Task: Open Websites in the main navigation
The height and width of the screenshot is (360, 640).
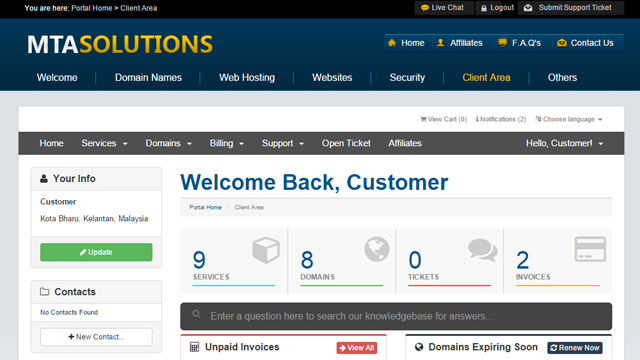Action: [x=332, y=78]
